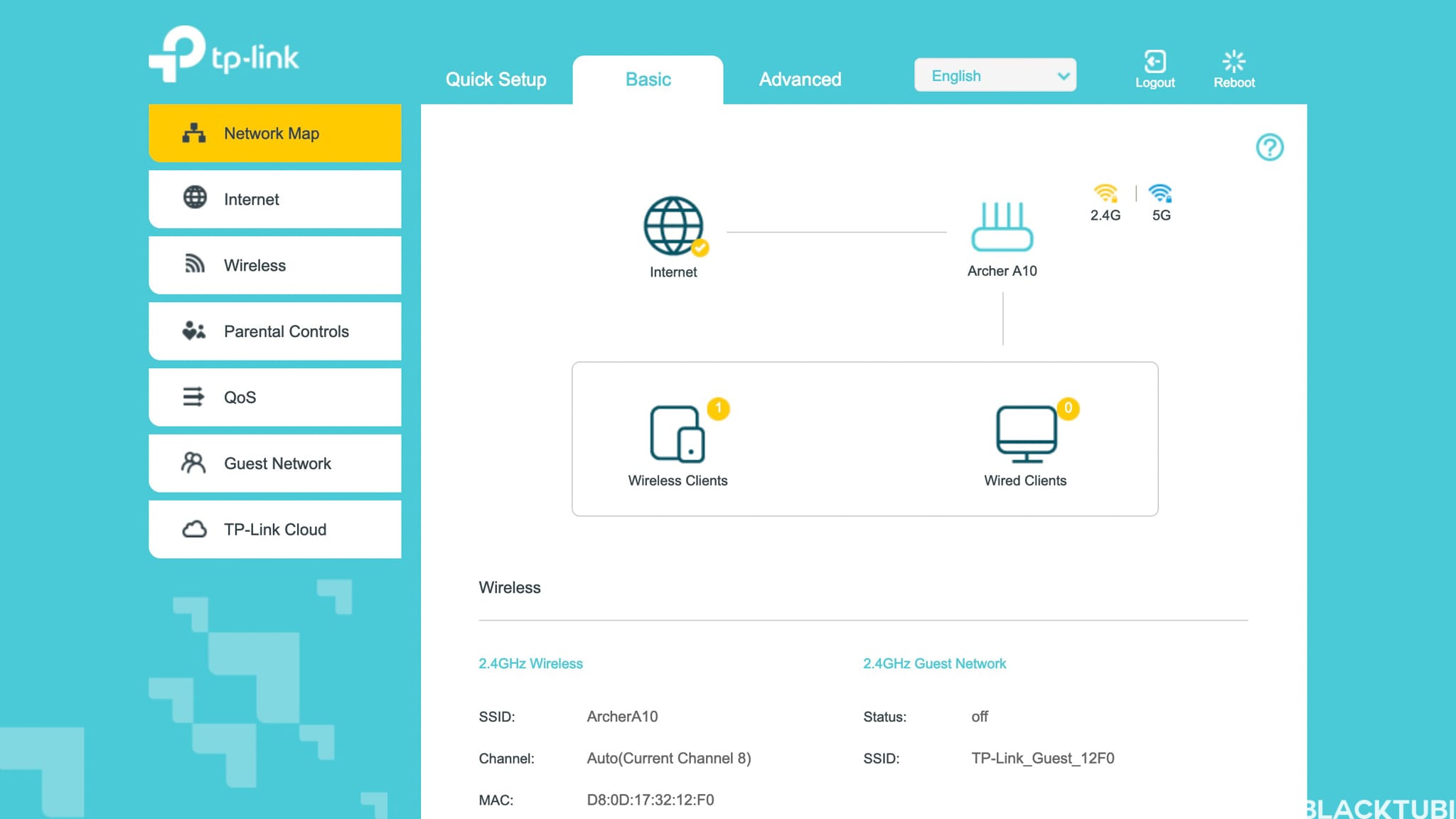Open the English language dropdown
The width and height of the screenshot is (1456, 819).
pos(995,75)
